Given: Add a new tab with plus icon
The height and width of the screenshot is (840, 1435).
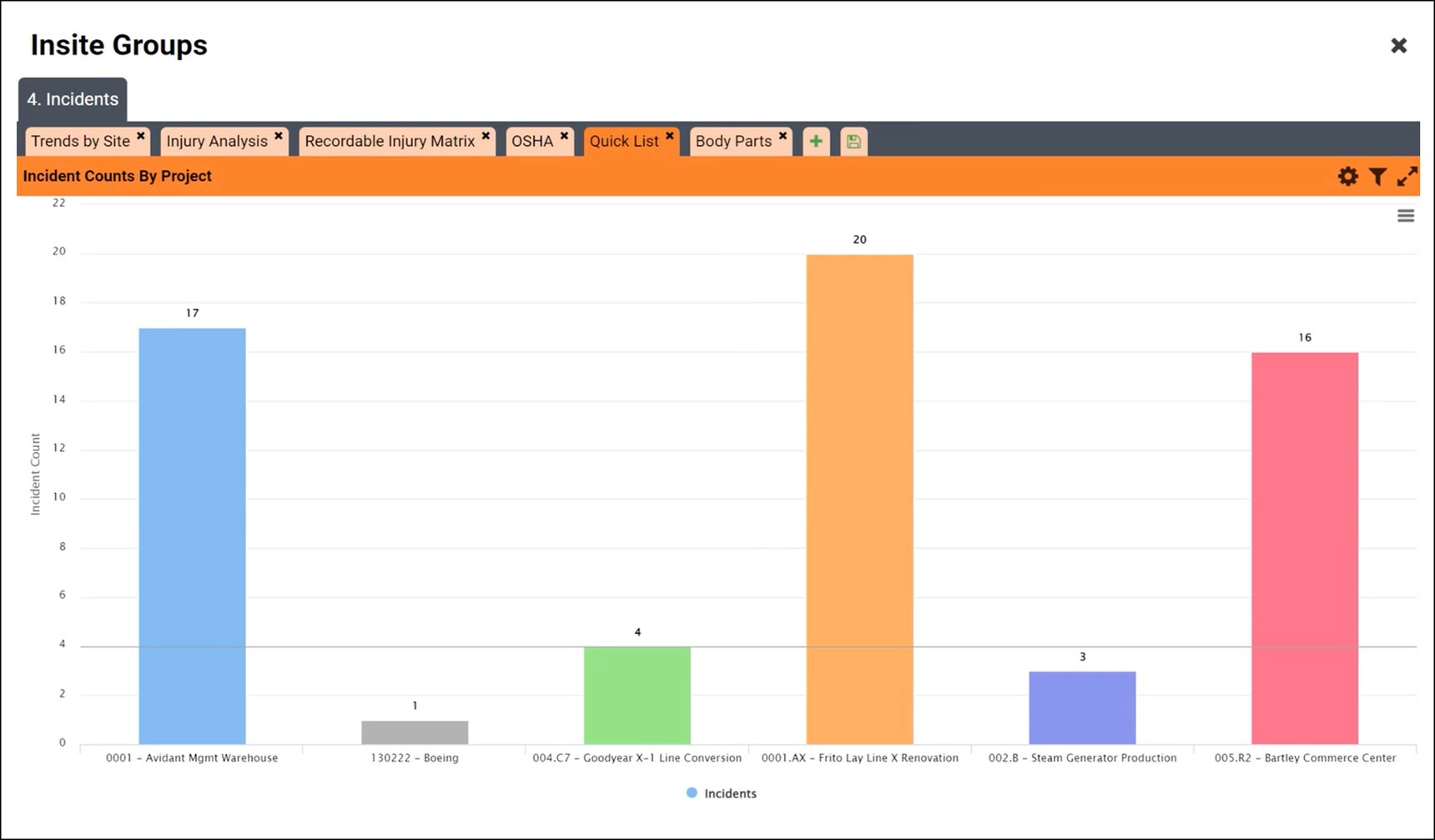Looking at the screenshot, I should 815,141.
